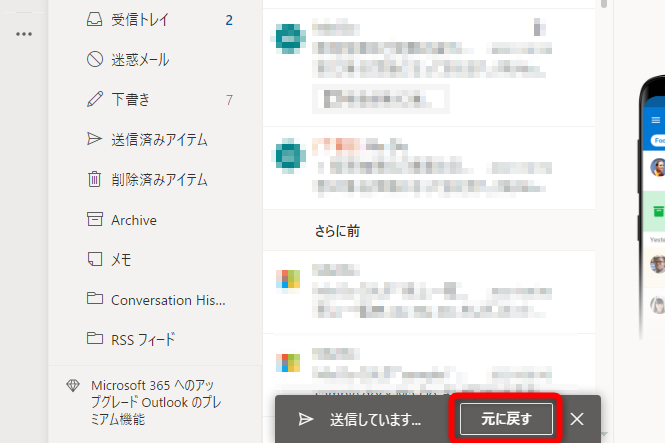
Task: Click the premium diamond icon
Action: 73,385
